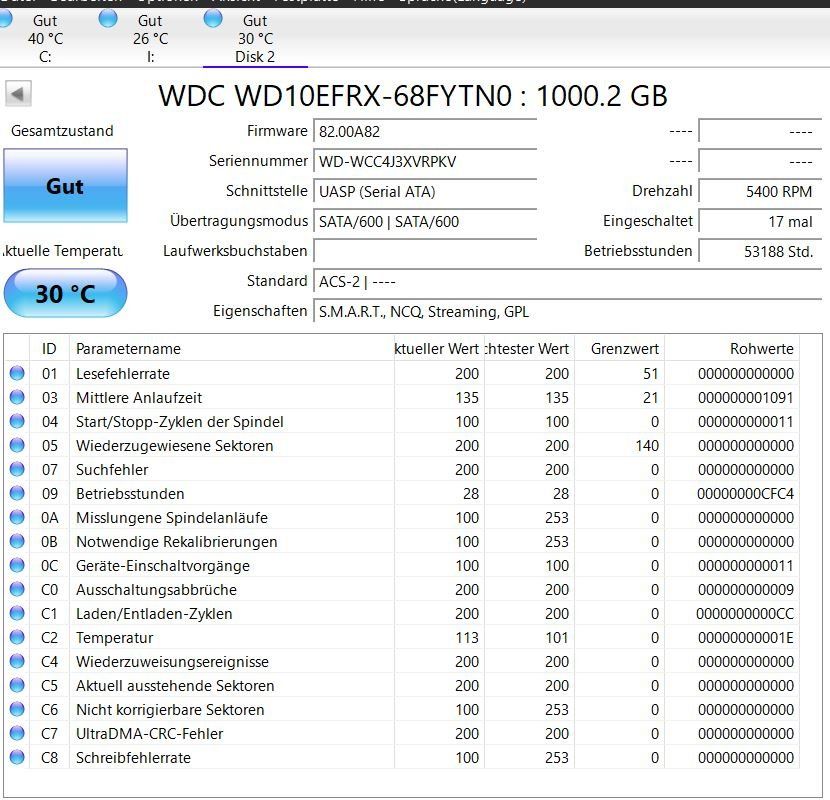
Task: Click status orb for Aktuell ausstehende Sektoren
Action: pos(17,685)
